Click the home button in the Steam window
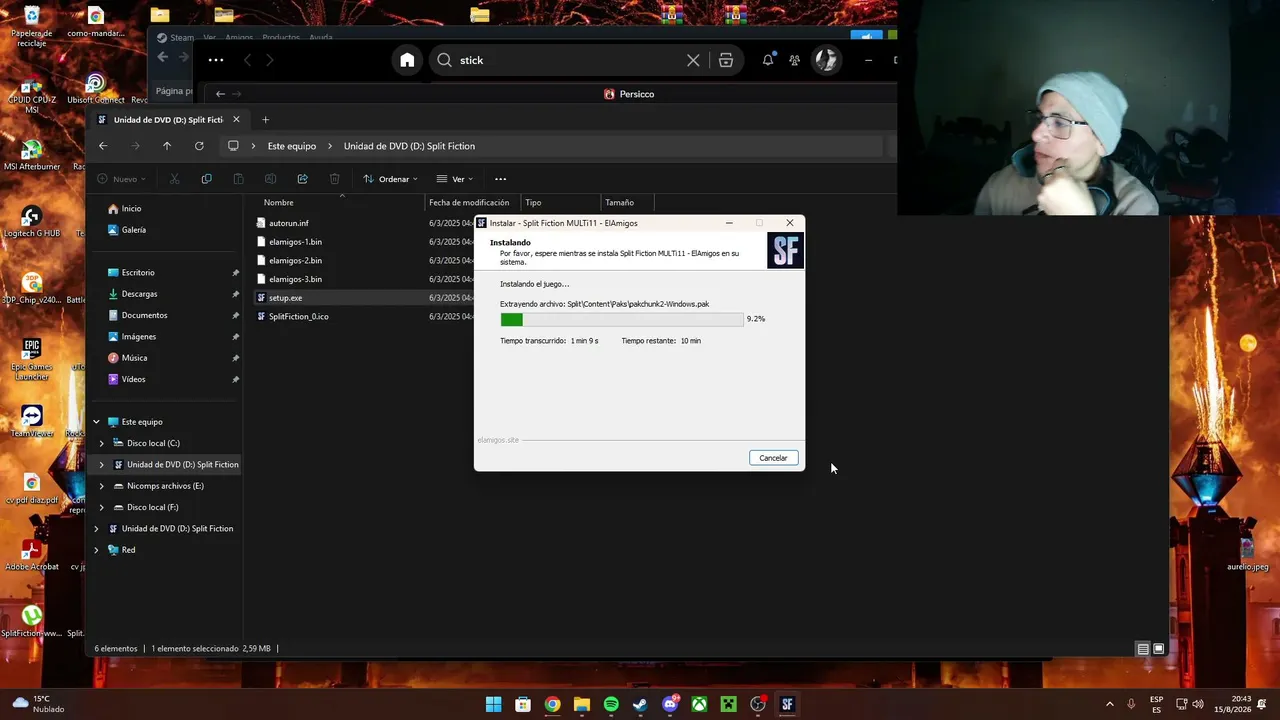 pos(407,60)
